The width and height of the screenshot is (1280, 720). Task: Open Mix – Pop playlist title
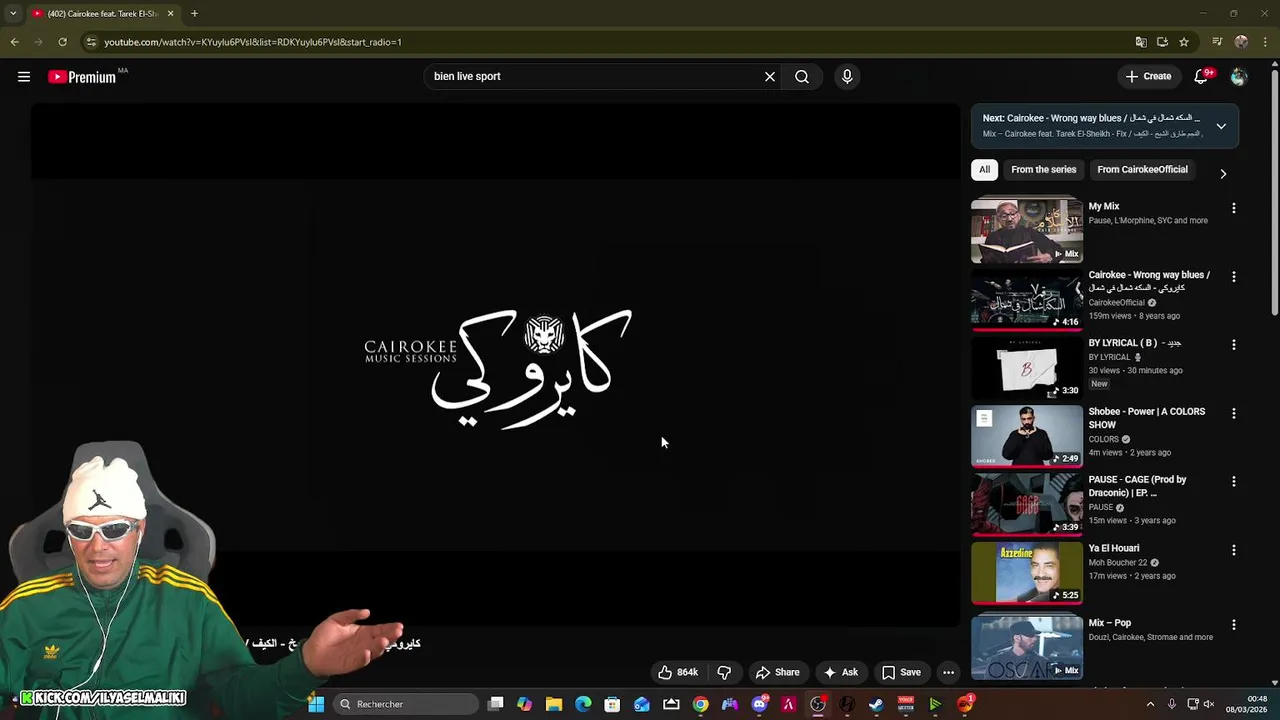[x=1109, y=623]
